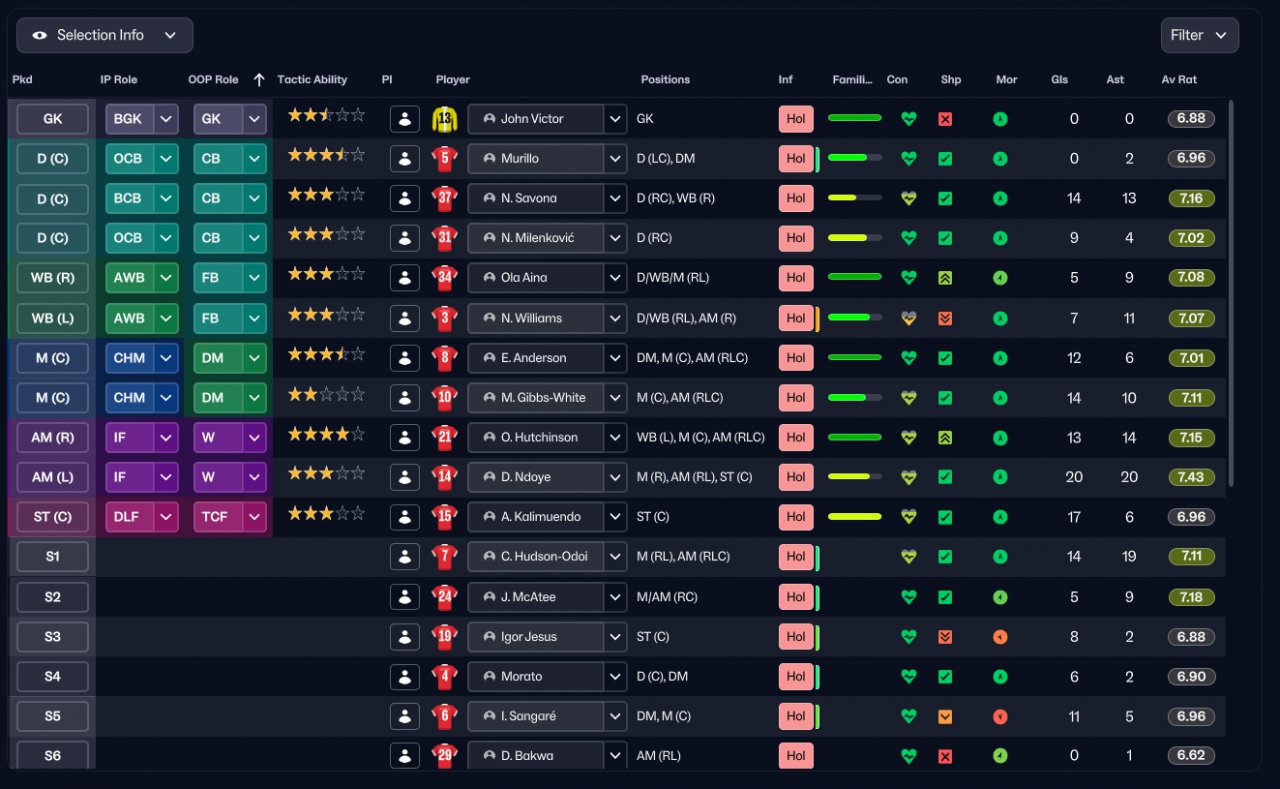The width and height of the screenshot is (1280, 789).
Task: Click the AM (L) picked position button
Action: coord(53,477)
